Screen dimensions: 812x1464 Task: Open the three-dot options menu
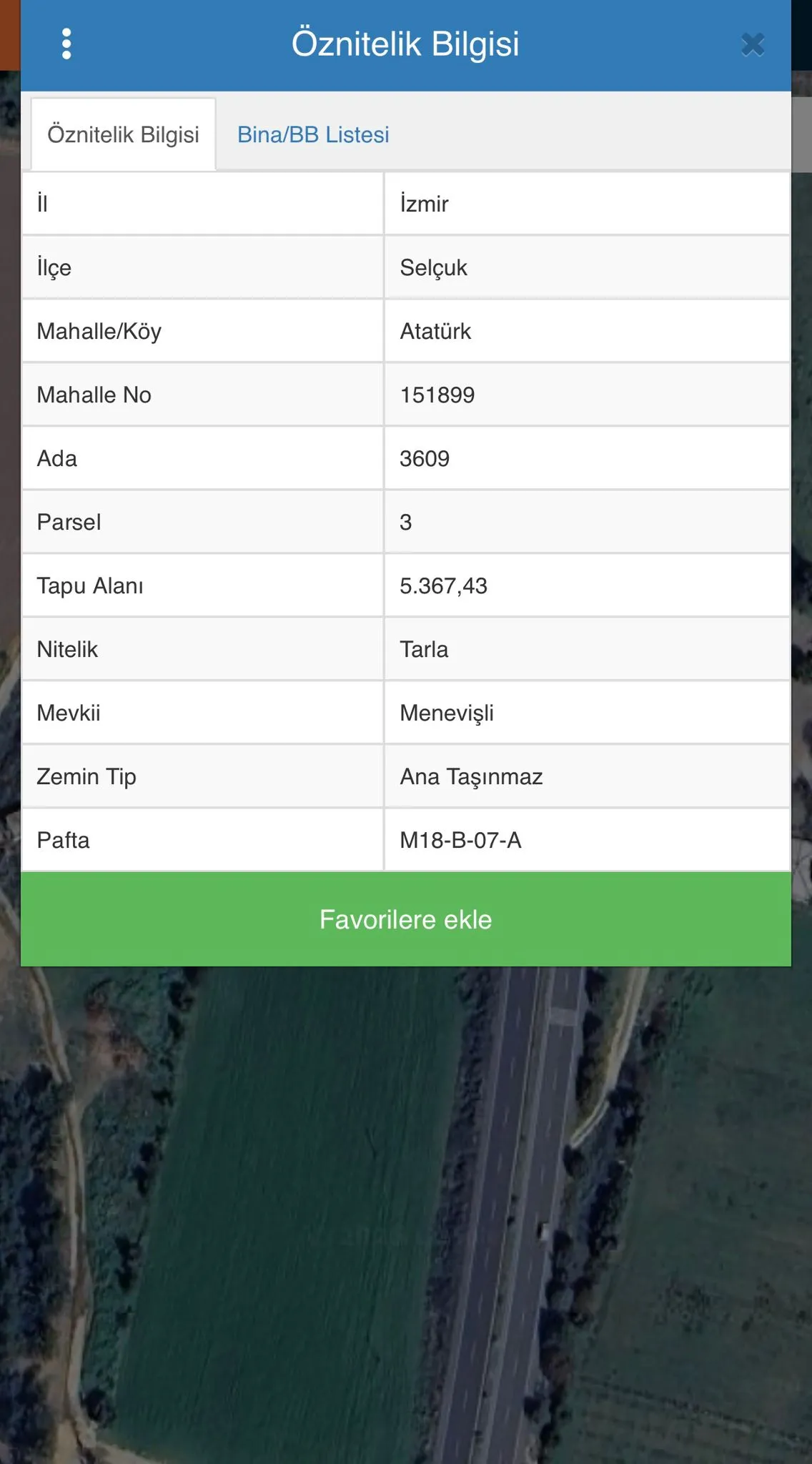click(x=66, y=44)
